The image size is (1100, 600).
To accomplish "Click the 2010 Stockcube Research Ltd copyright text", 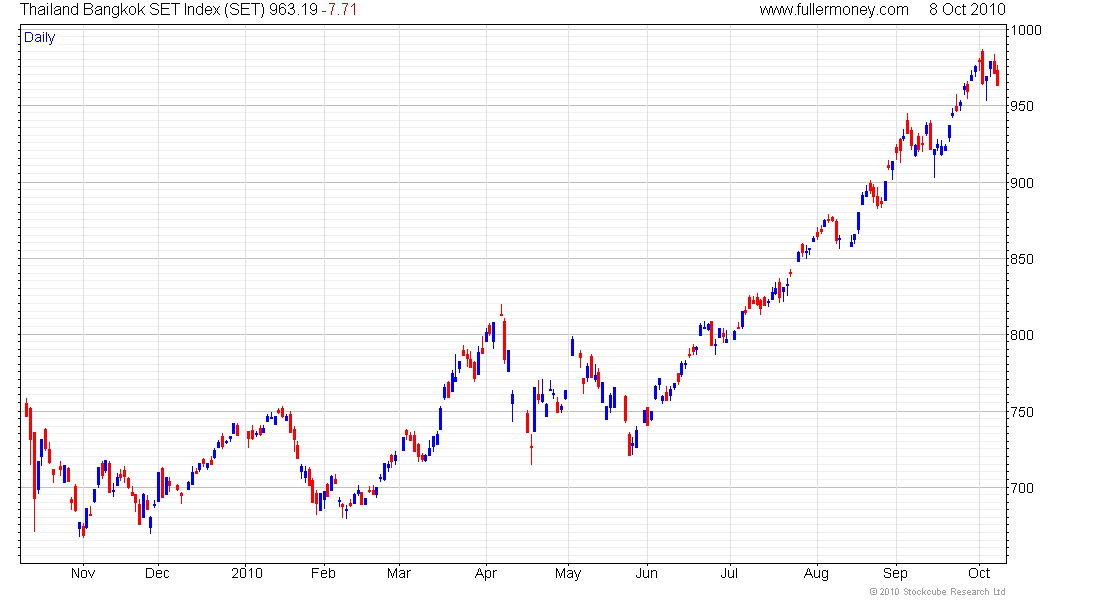I will 937,592.
